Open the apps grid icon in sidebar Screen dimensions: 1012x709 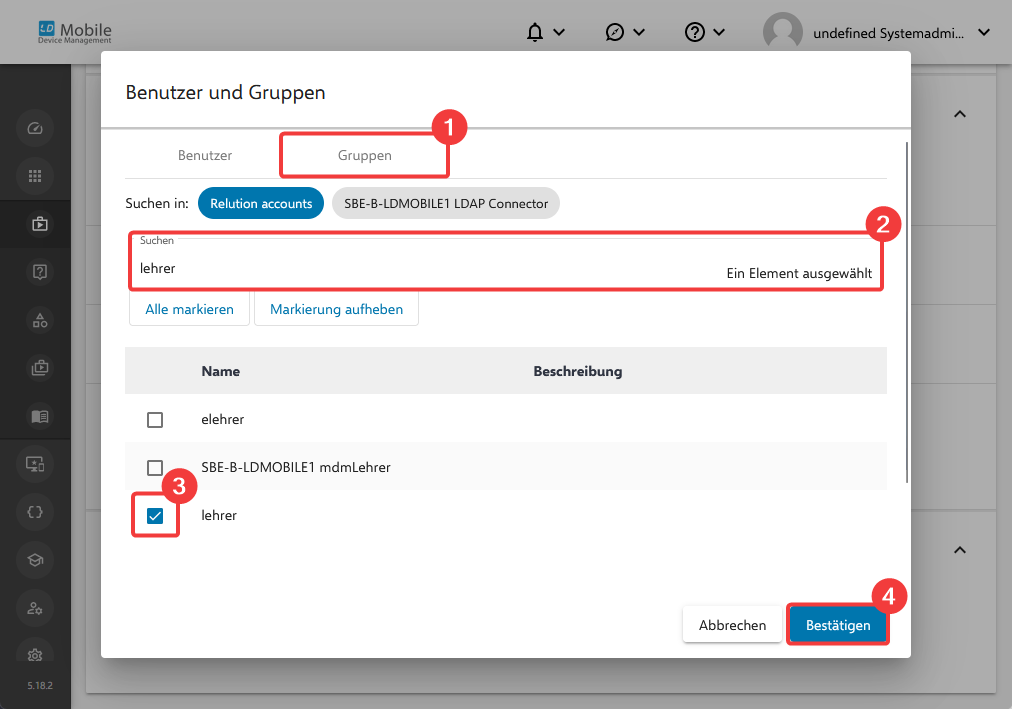point(35,176)
